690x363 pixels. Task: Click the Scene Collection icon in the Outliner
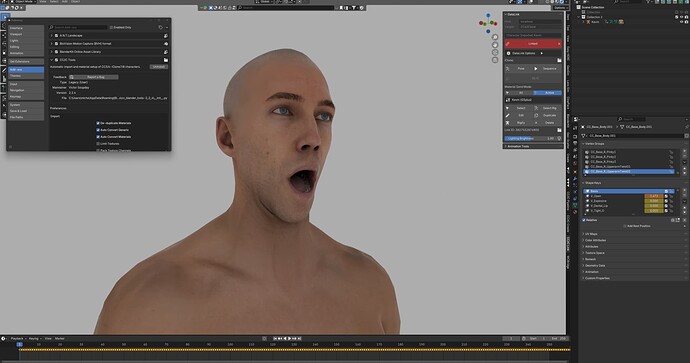click(579, 7)
